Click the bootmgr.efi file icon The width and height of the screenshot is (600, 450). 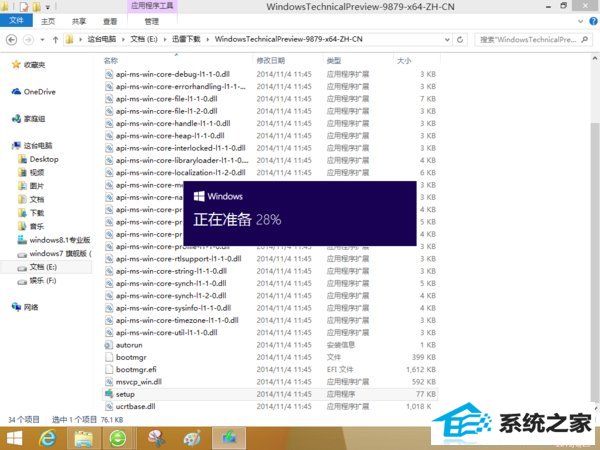(109, 369)
